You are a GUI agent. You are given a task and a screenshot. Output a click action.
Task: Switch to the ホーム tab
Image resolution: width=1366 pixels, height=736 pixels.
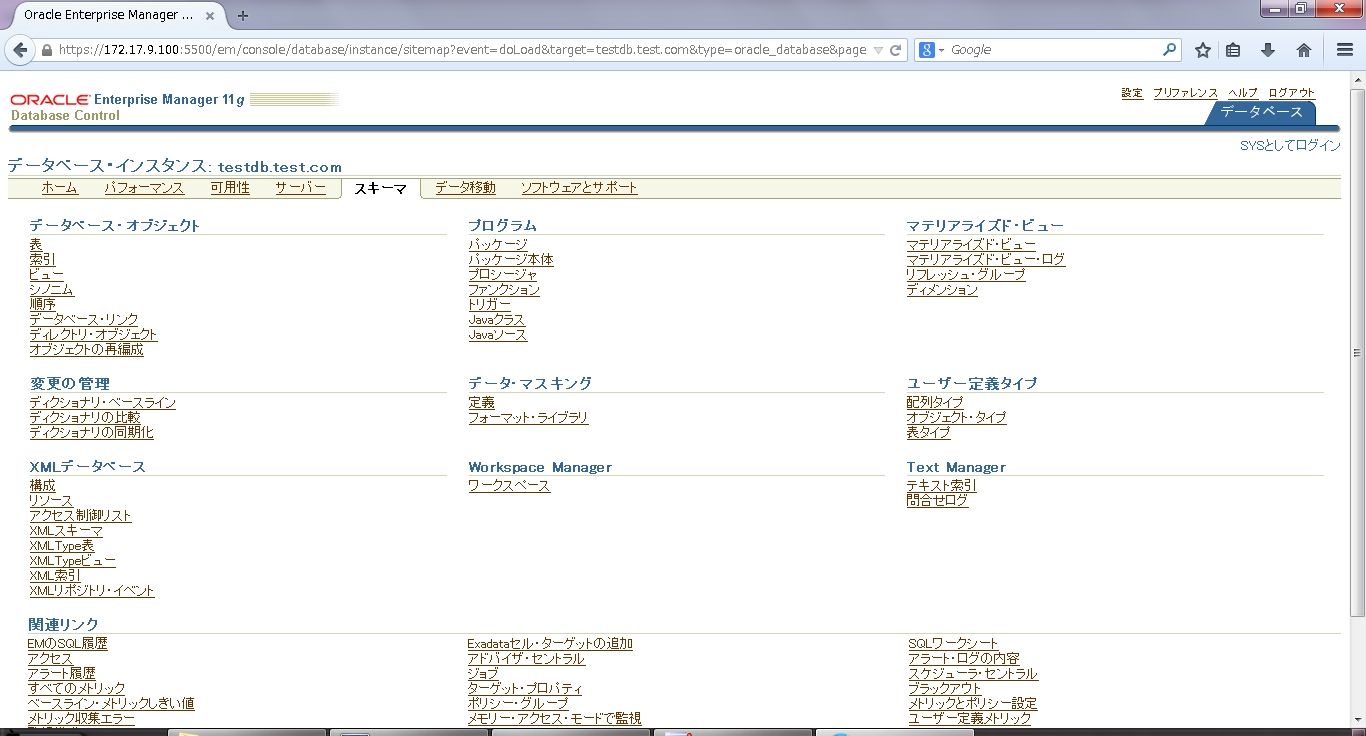tap(59, 188)
